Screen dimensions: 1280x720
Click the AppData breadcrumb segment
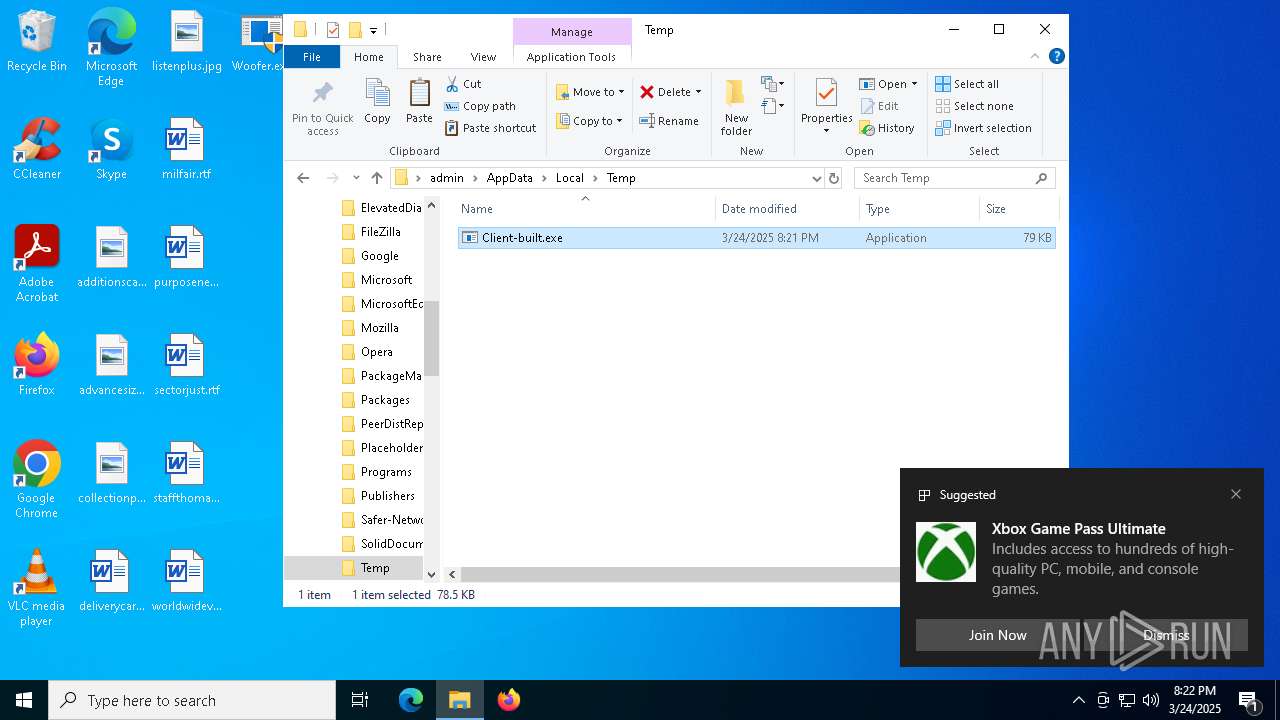pyautogui.click(x=510, y=178)
